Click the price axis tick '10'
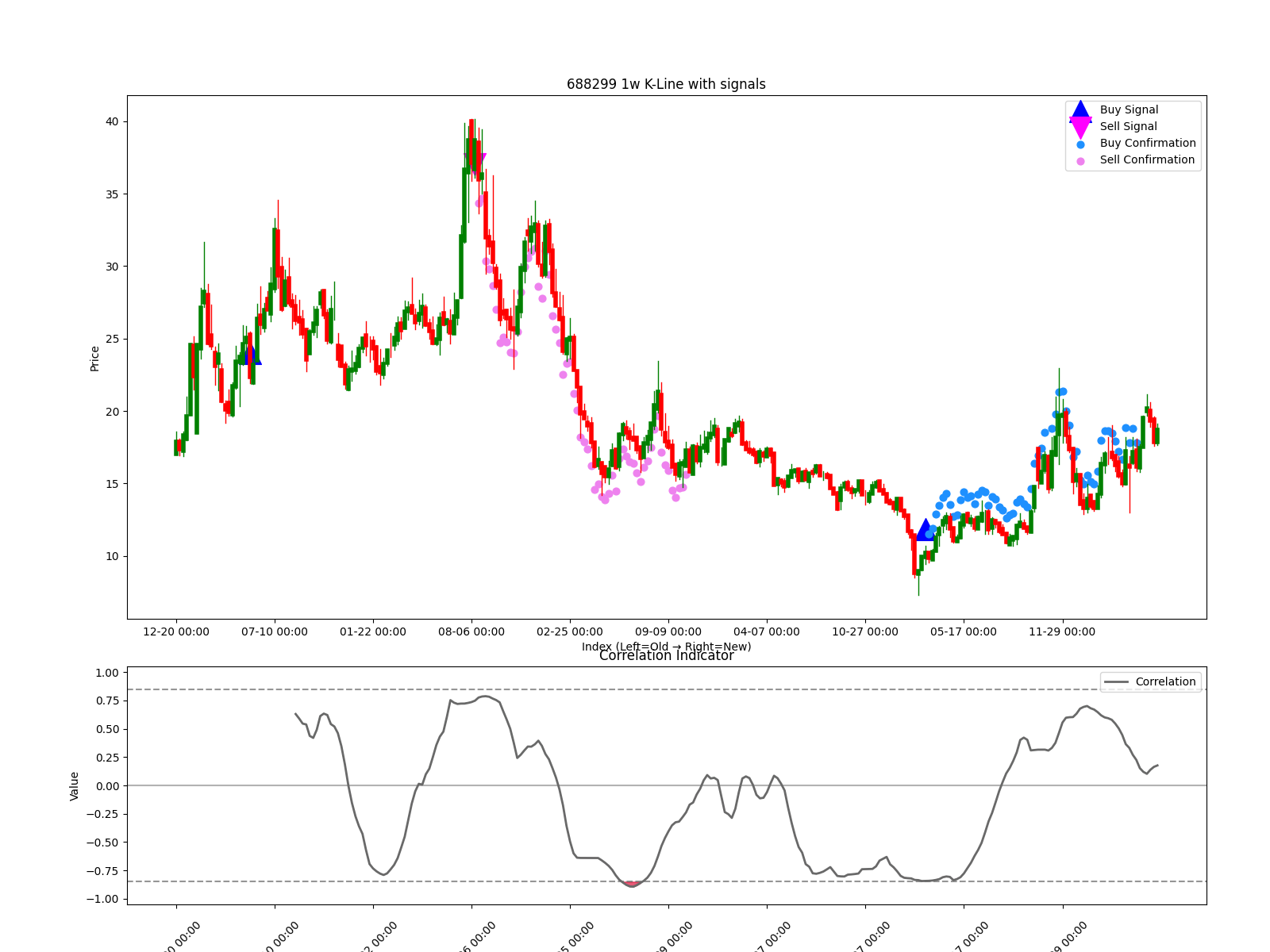The width and height of the screenshot is (1270, 952). [x=112, y=556]
